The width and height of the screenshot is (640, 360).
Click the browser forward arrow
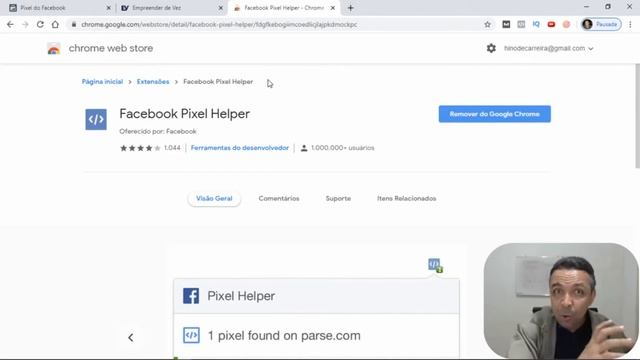(x=25, y=24)
